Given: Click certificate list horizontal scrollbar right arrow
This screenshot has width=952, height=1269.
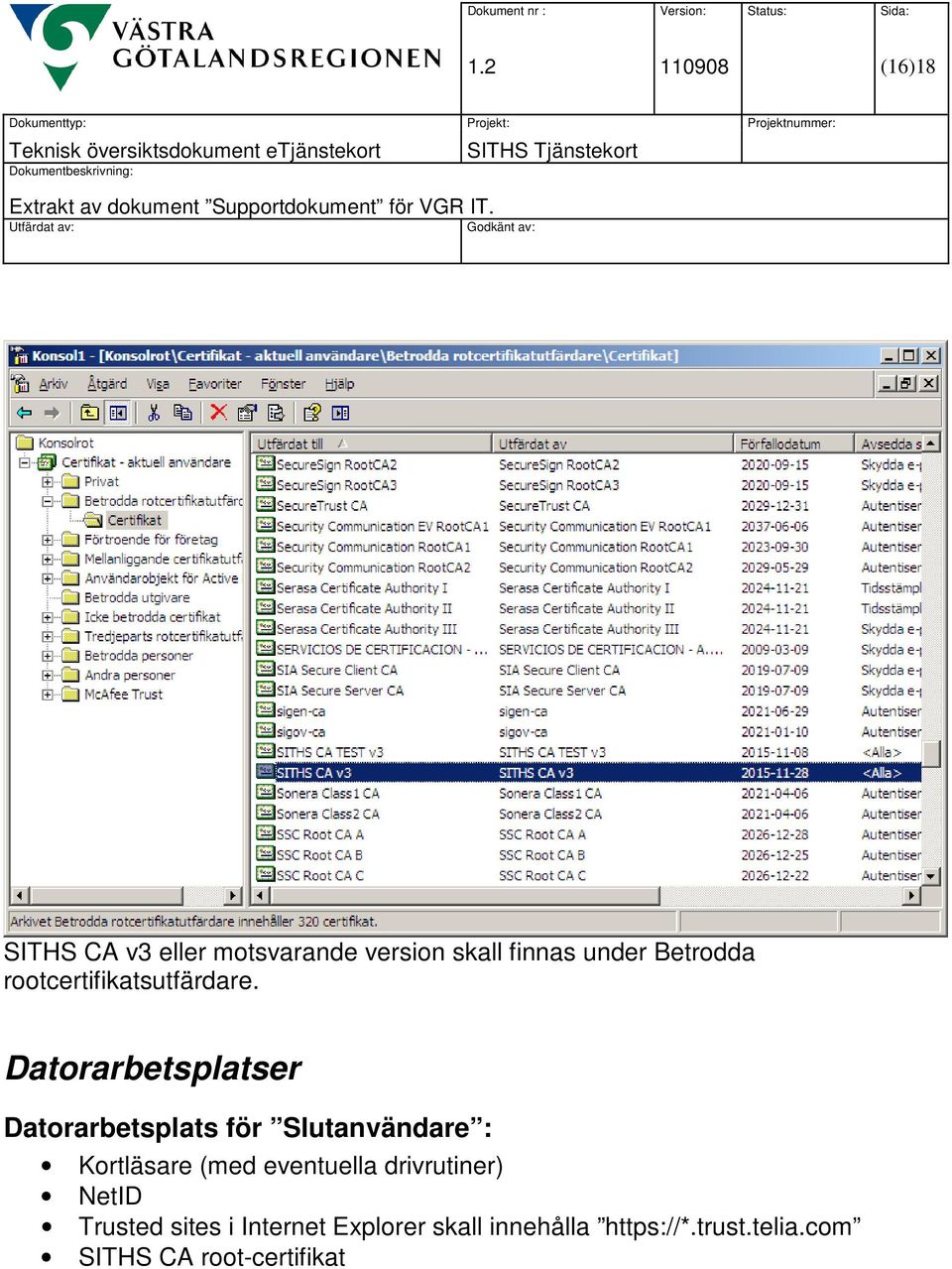Looking at the screenshot, I should (x=912, y=895).
